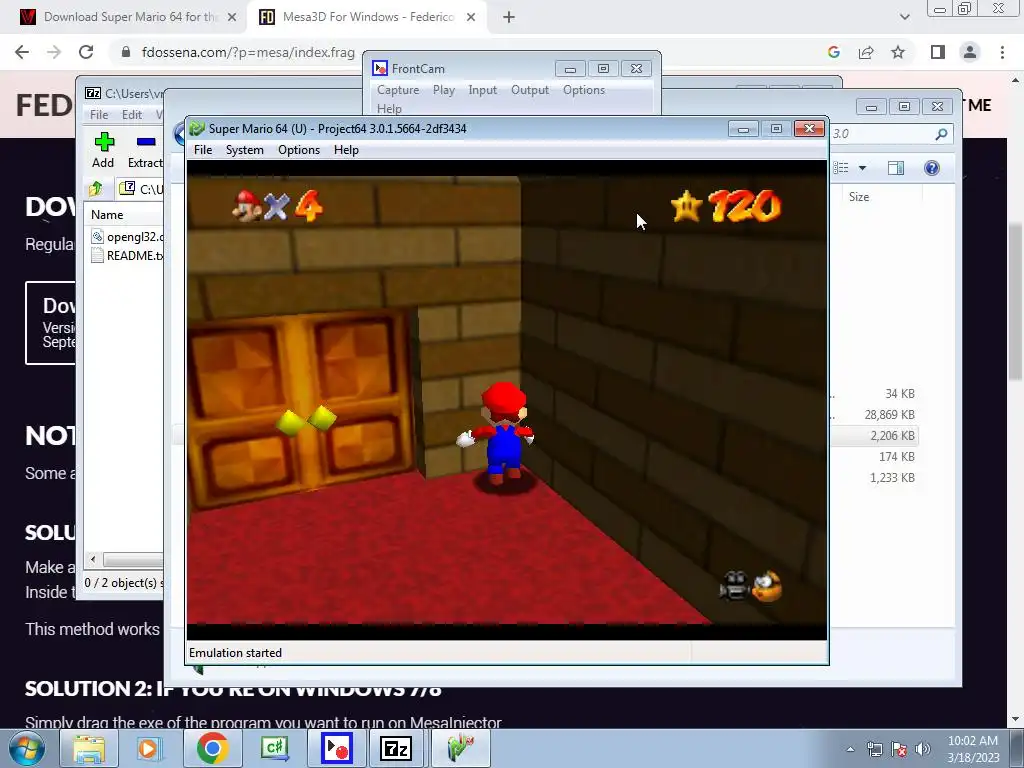This screenshot has width=1024, height=768.
Task: Click the 7-Zip horizontal scrollbar left arrow
Action: point(93,560)
